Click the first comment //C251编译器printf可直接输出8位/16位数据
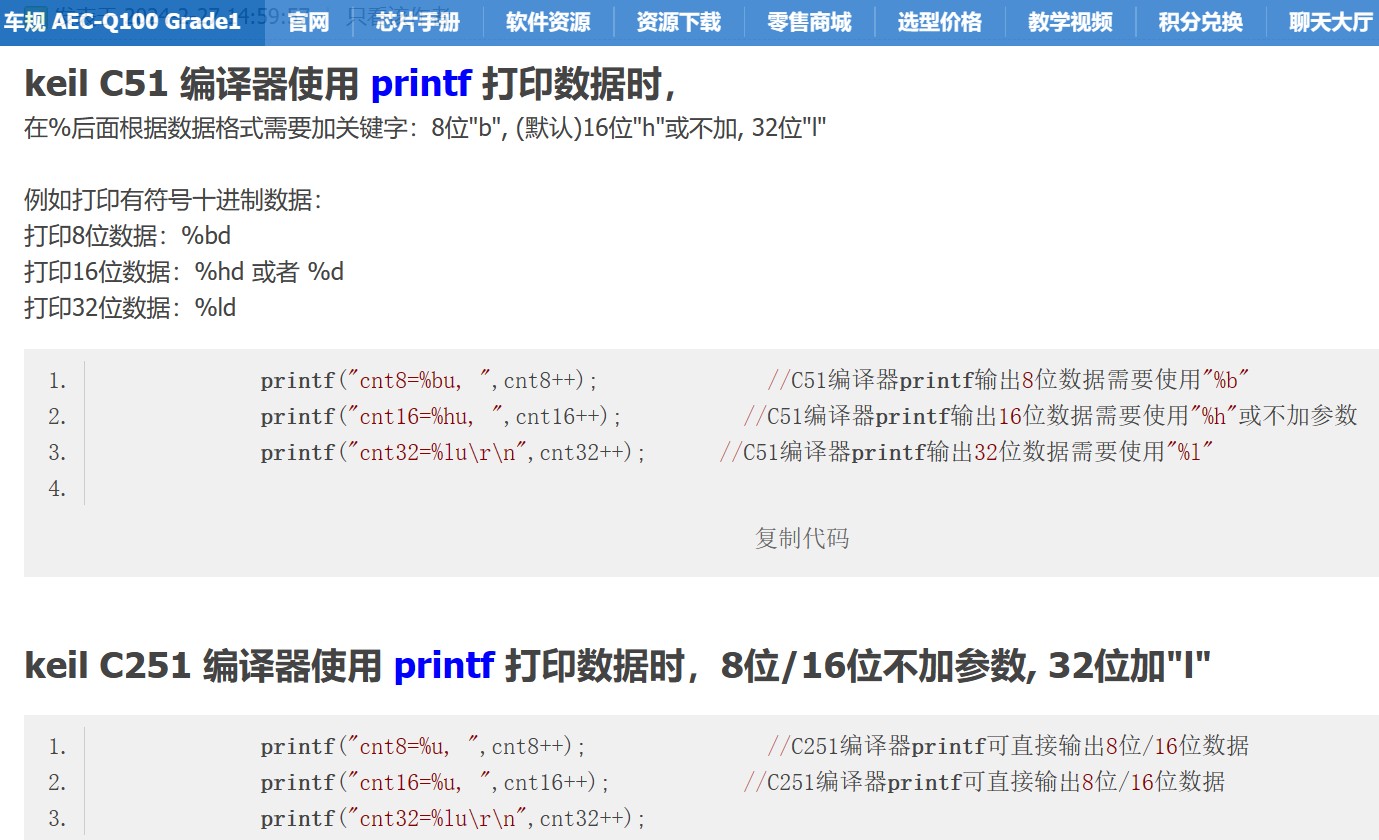Viewport: 1379px width, 840px height. tap(1008, 746)
